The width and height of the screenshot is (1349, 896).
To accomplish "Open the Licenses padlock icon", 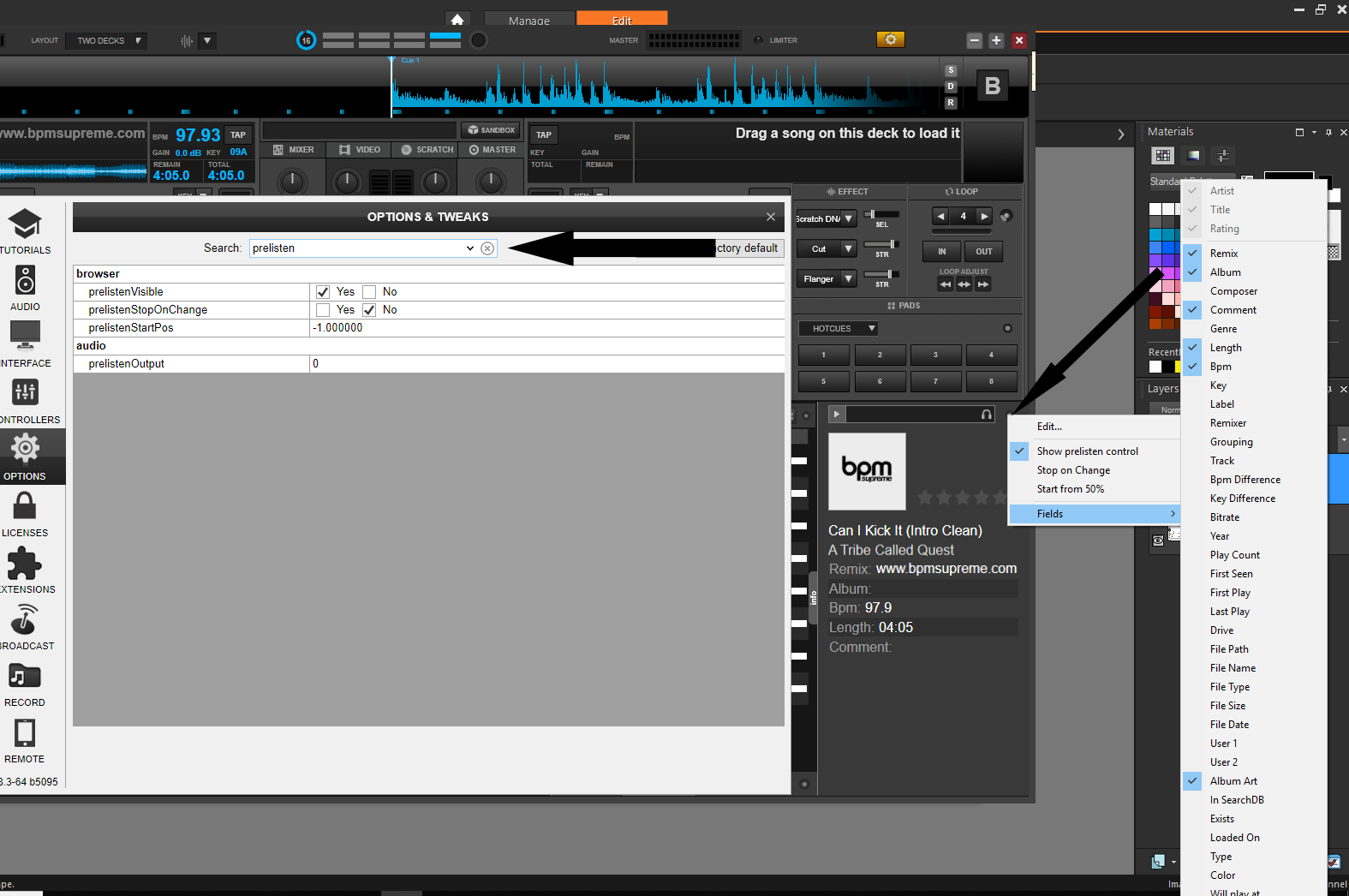I will pyautogui.click(x=25, y=505).
